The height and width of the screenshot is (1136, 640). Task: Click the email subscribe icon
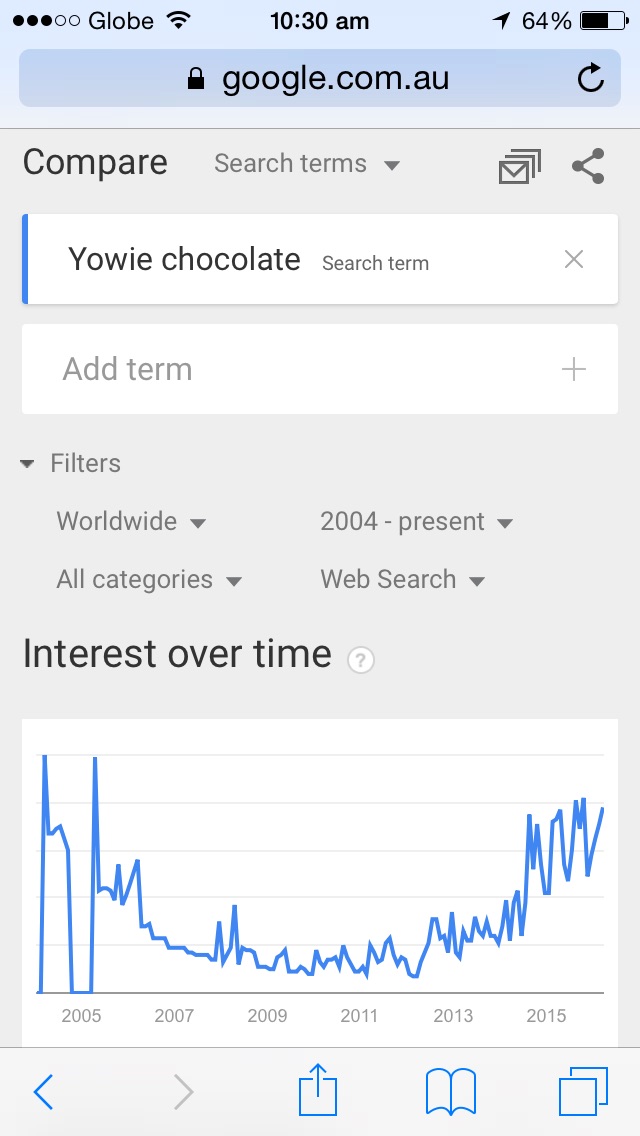[520, 167]
